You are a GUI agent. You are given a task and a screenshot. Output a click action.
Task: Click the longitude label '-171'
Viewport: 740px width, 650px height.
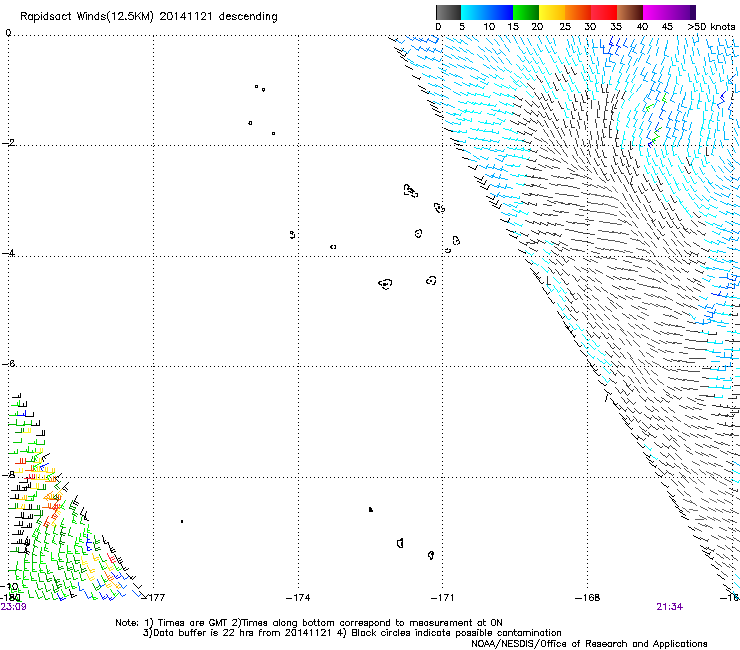point(443,598)
